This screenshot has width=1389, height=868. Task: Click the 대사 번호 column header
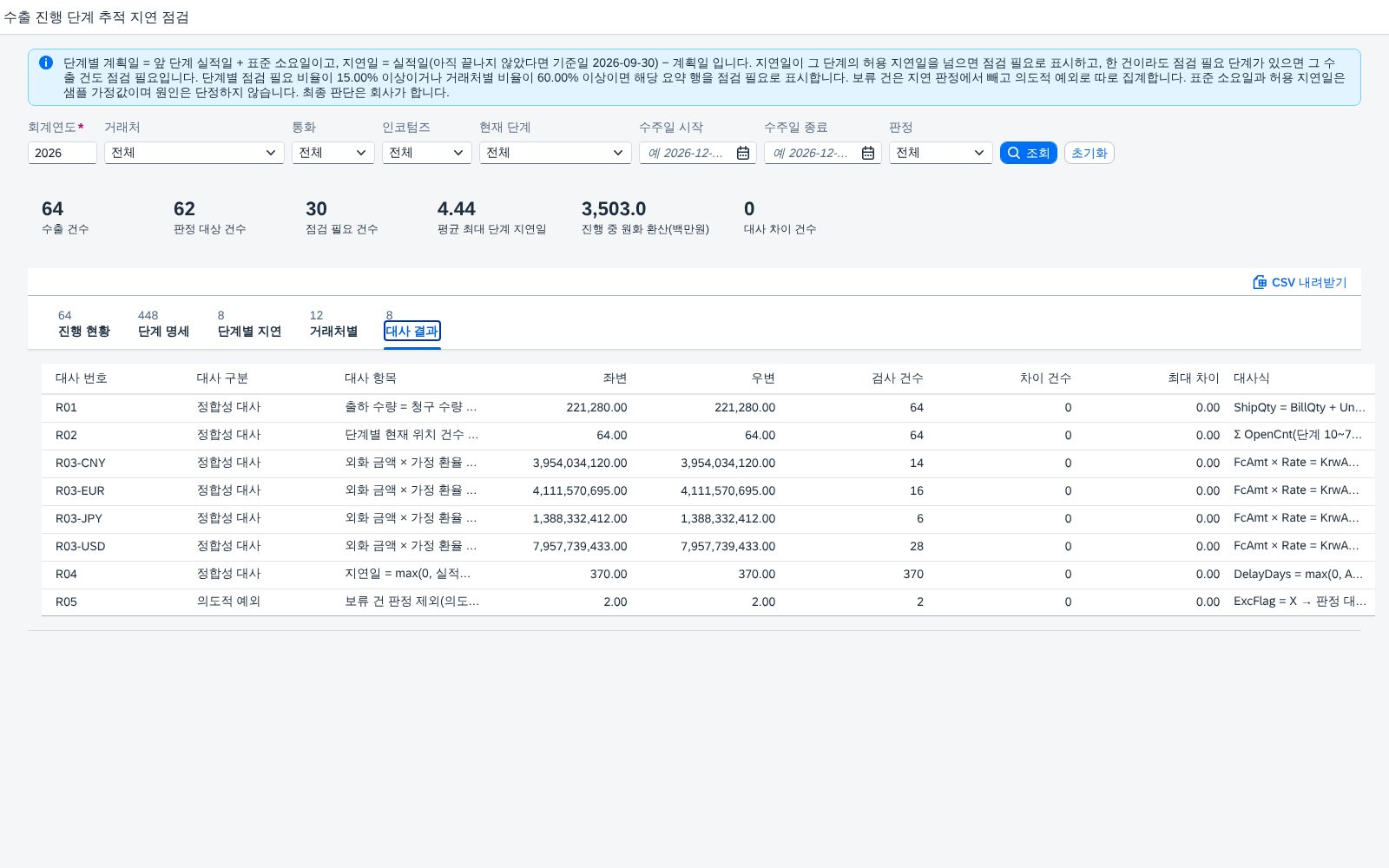(82, 378)
